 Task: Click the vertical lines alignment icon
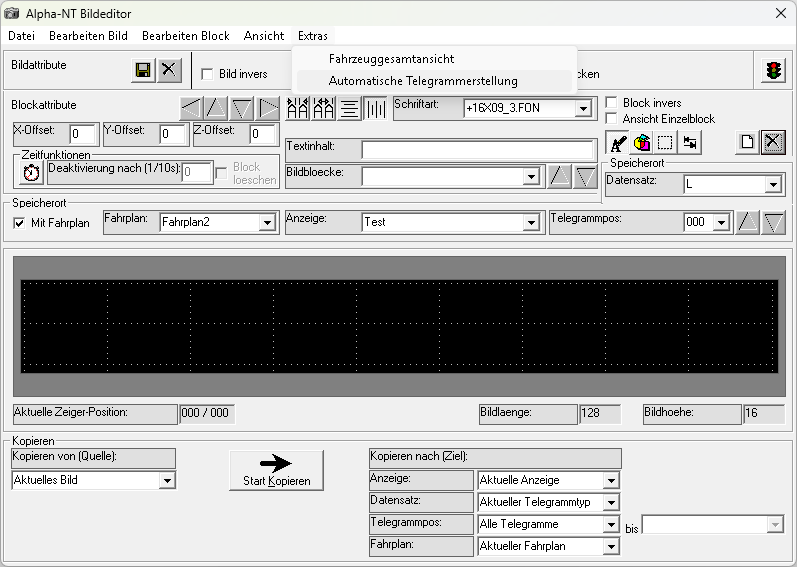click(x=376, y=108)
